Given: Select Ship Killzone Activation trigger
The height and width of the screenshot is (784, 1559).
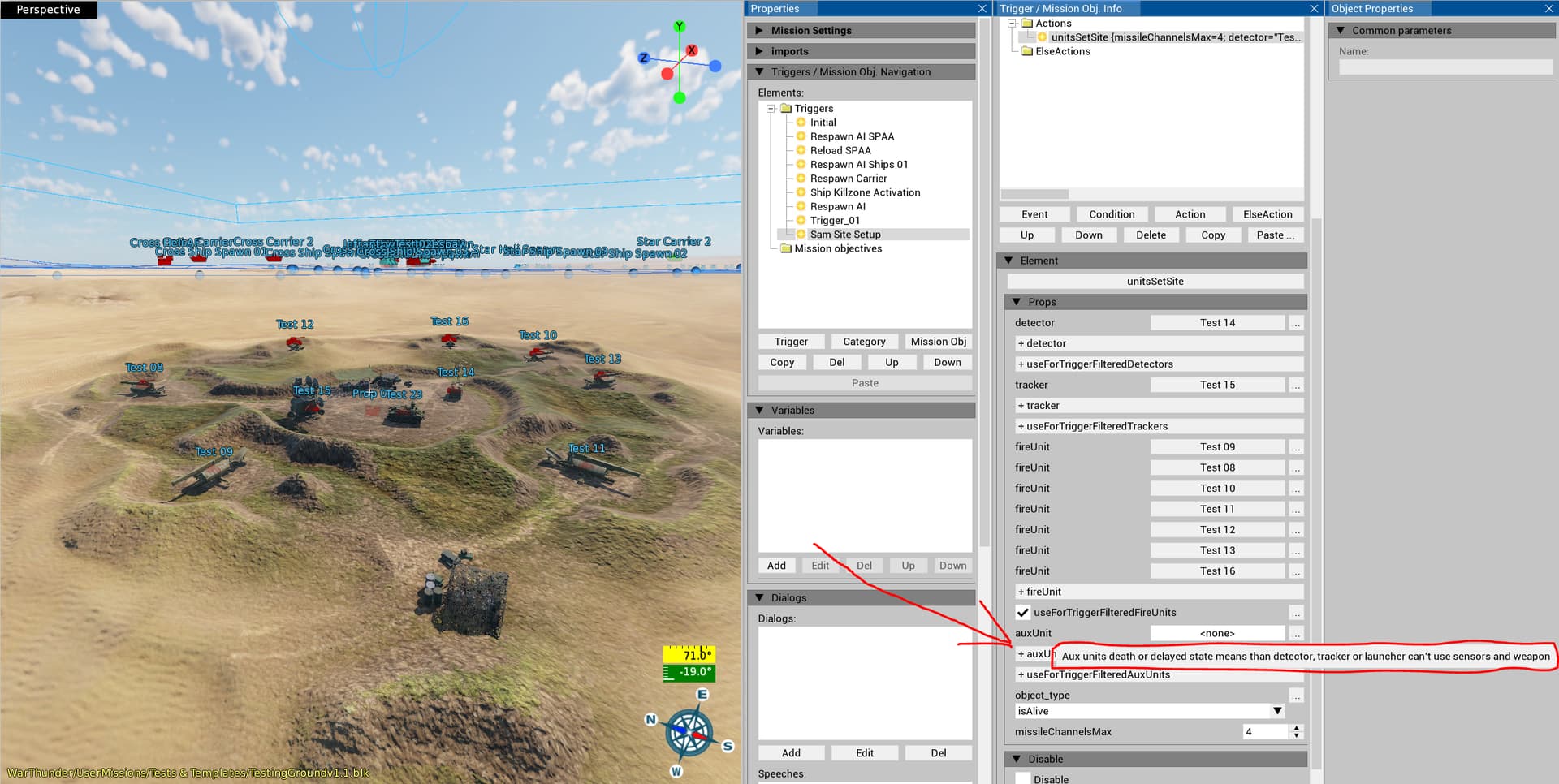Looking at the screenshot, I should [865, 192].
